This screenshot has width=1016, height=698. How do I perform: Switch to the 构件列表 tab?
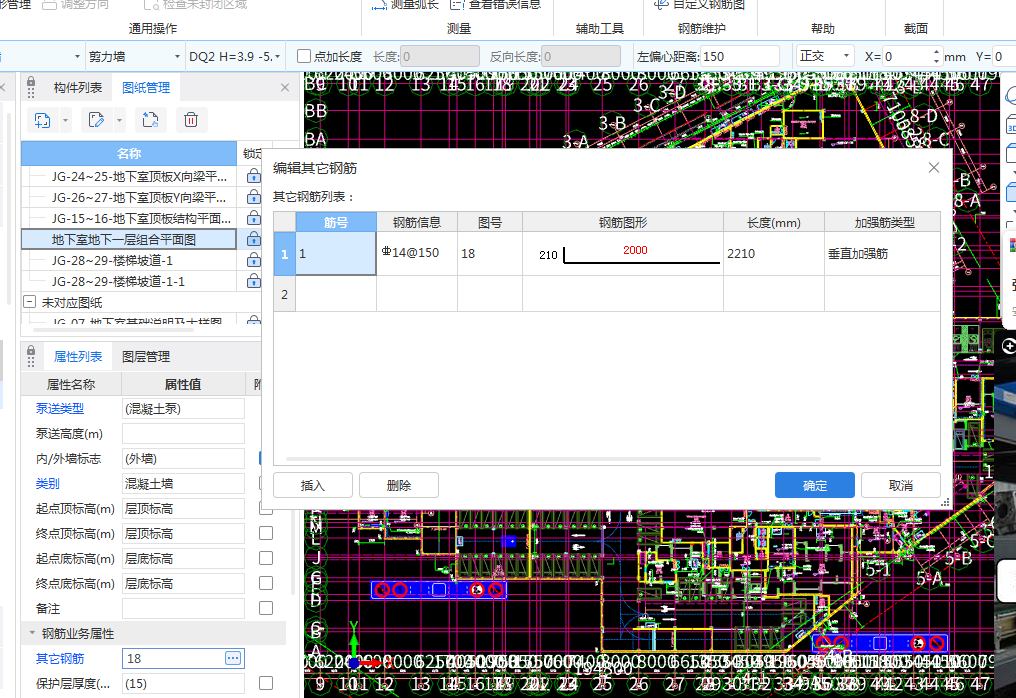point(78,88)
